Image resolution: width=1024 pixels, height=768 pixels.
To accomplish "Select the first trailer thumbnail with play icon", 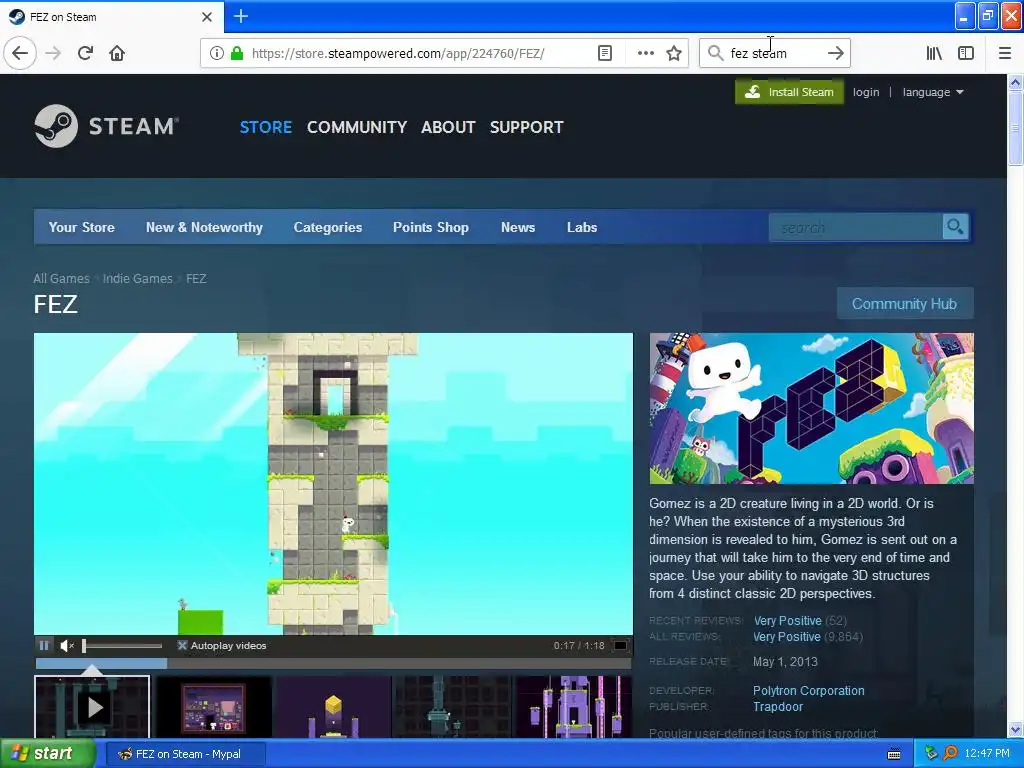I will pyautogui.click(x=92, y=707).
